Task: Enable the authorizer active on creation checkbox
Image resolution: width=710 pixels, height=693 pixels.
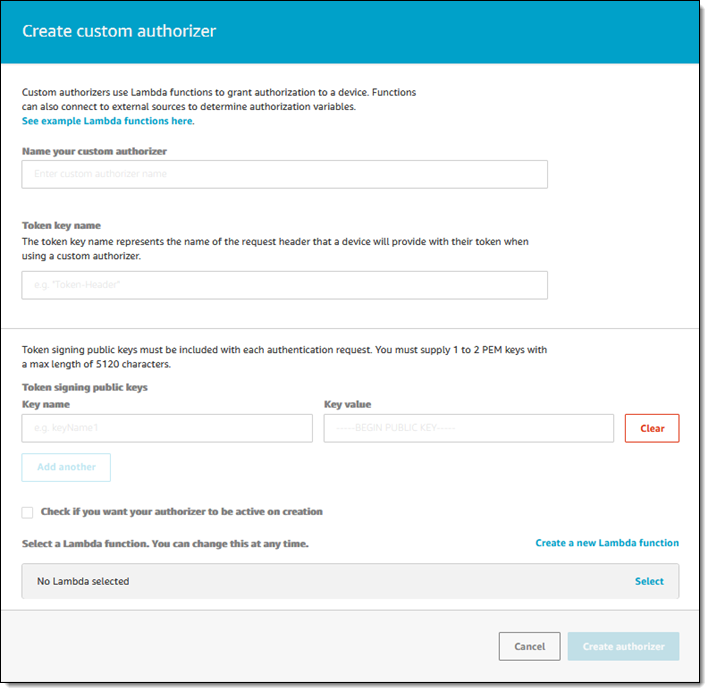Action: pos(28,512)
